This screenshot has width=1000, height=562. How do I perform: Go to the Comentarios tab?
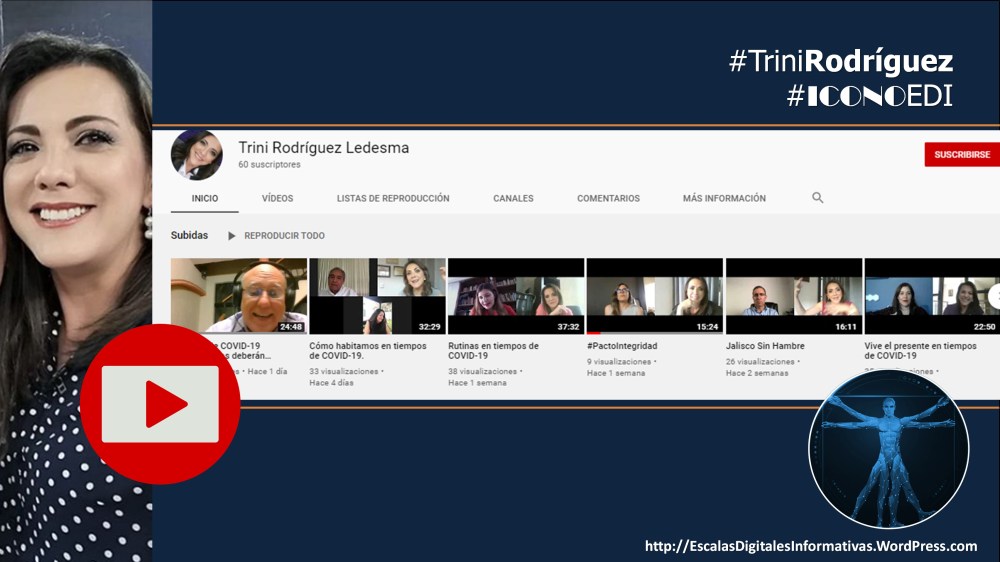608,198
